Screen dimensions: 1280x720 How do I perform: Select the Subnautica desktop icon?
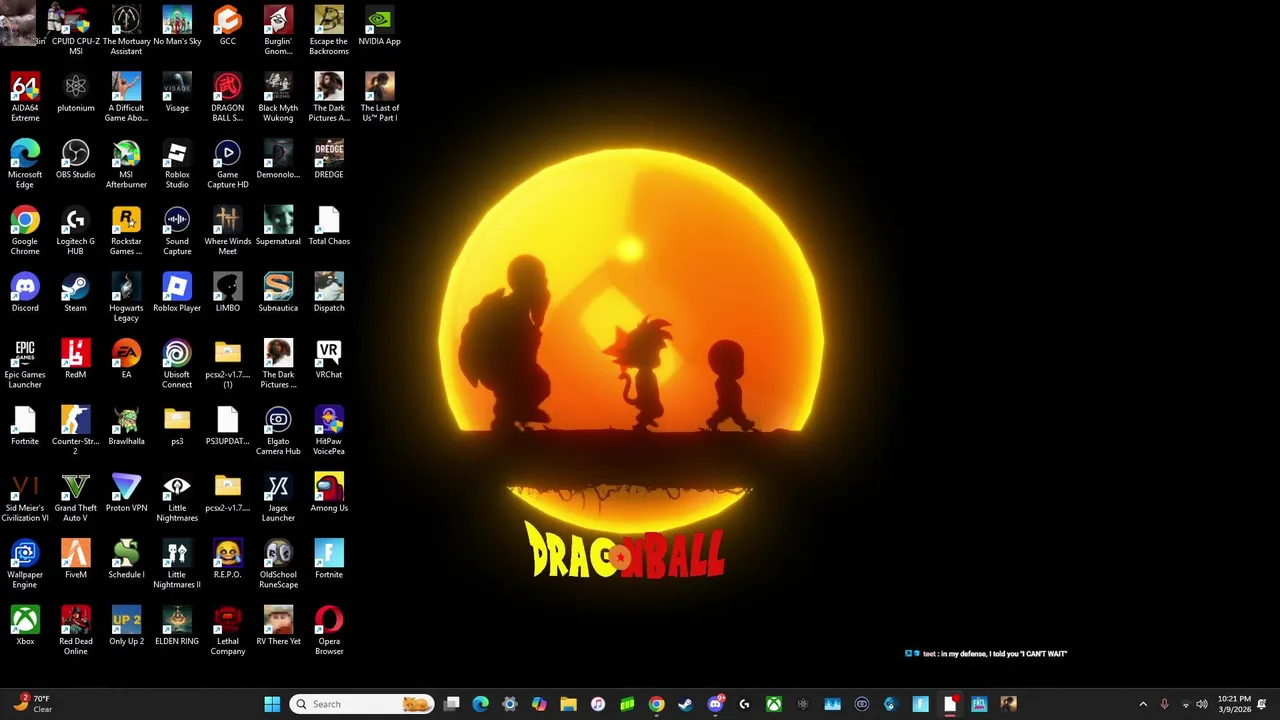click(278, 293)
